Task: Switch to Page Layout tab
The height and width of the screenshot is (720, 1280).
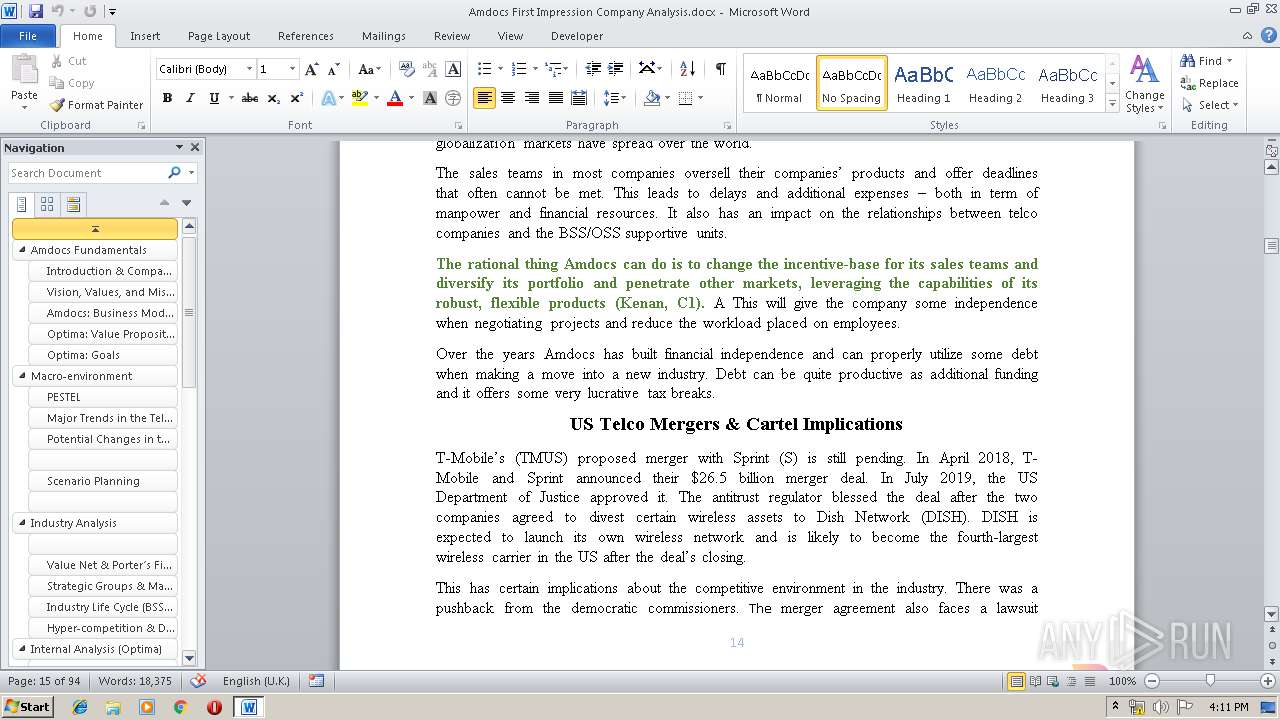Action: point(219,36)
